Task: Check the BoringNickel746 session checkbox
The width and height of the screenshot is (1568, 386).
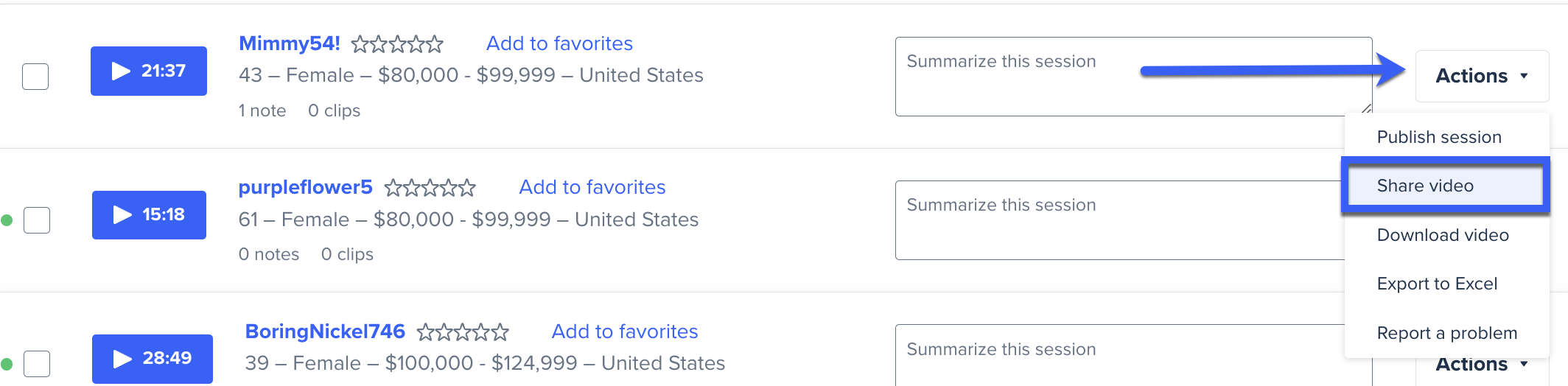Action: (37, 363)
